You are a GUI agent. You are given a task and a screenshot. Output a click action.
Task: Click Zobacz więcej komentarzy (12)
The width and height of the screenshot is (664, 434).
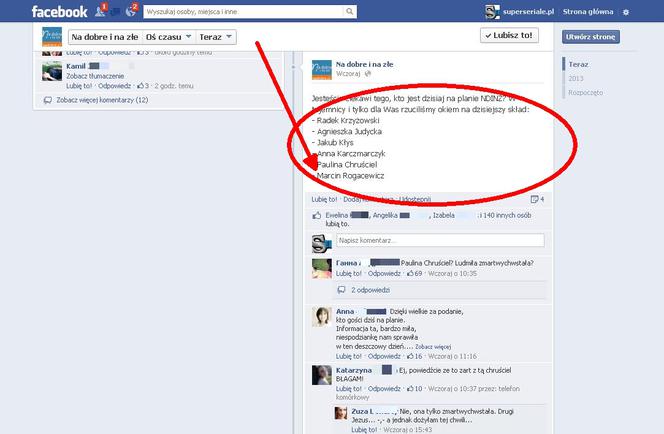point(102,100)
